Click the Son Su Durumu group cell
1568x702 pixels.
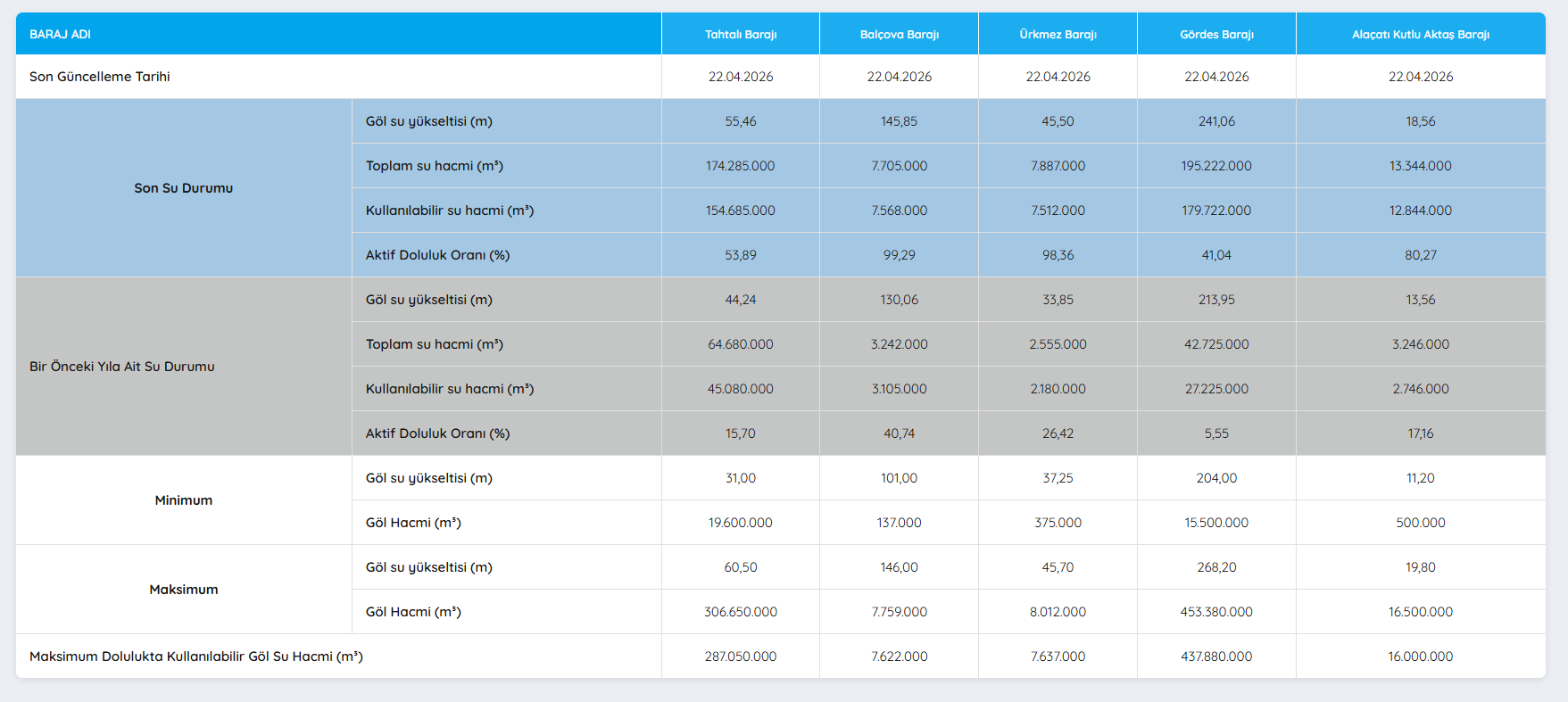point(184,188)
